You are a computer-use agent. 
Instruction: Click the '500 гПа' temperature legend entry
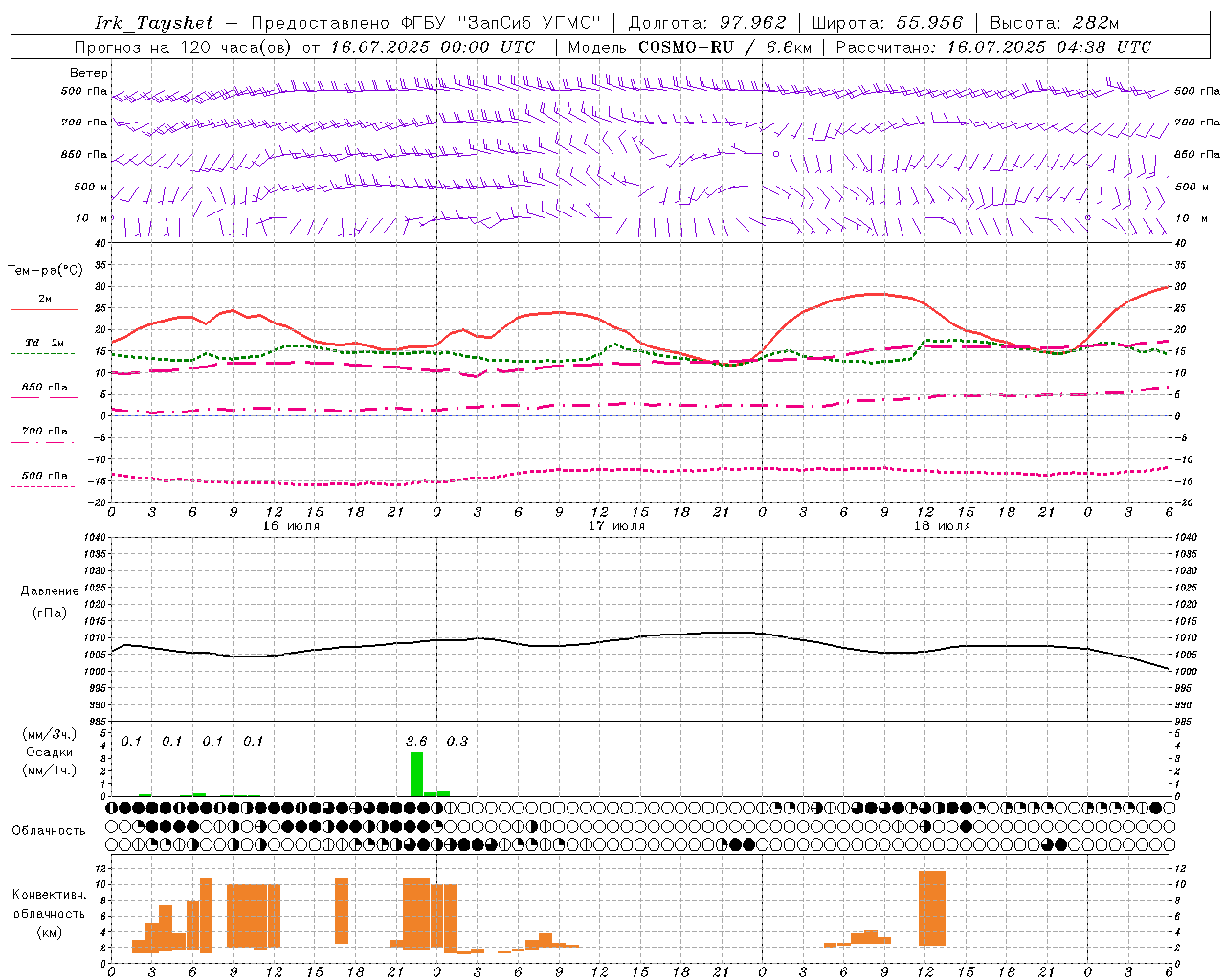coord(45,476)
